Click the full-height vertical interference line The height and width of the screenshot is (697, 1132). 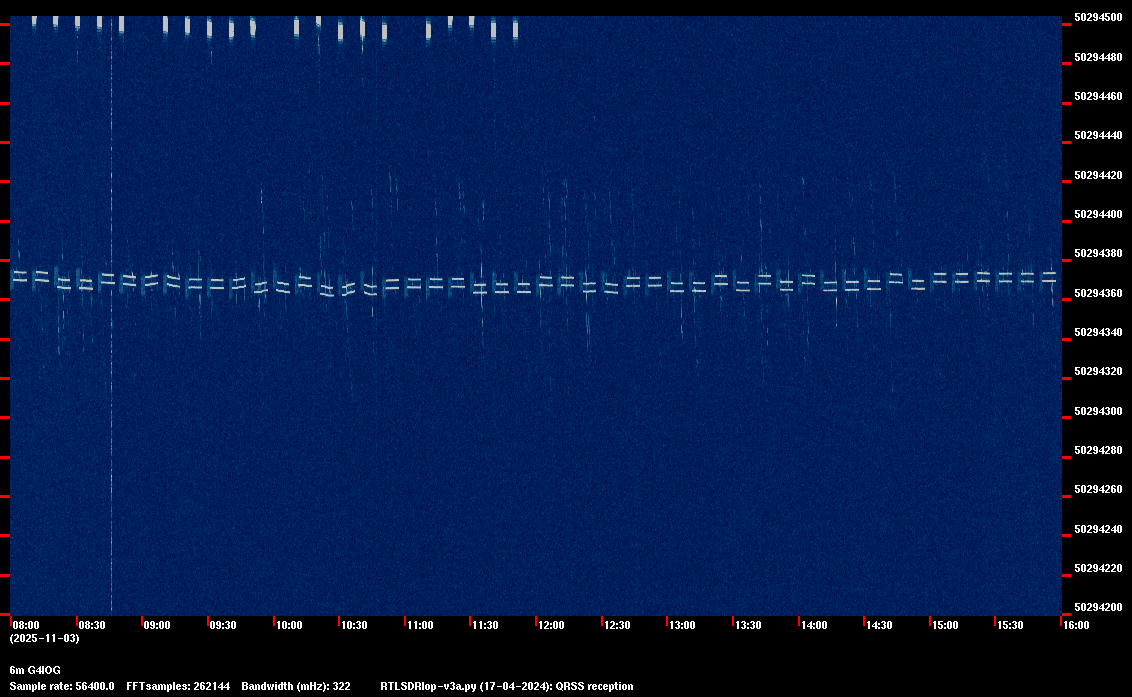point(111,314)
